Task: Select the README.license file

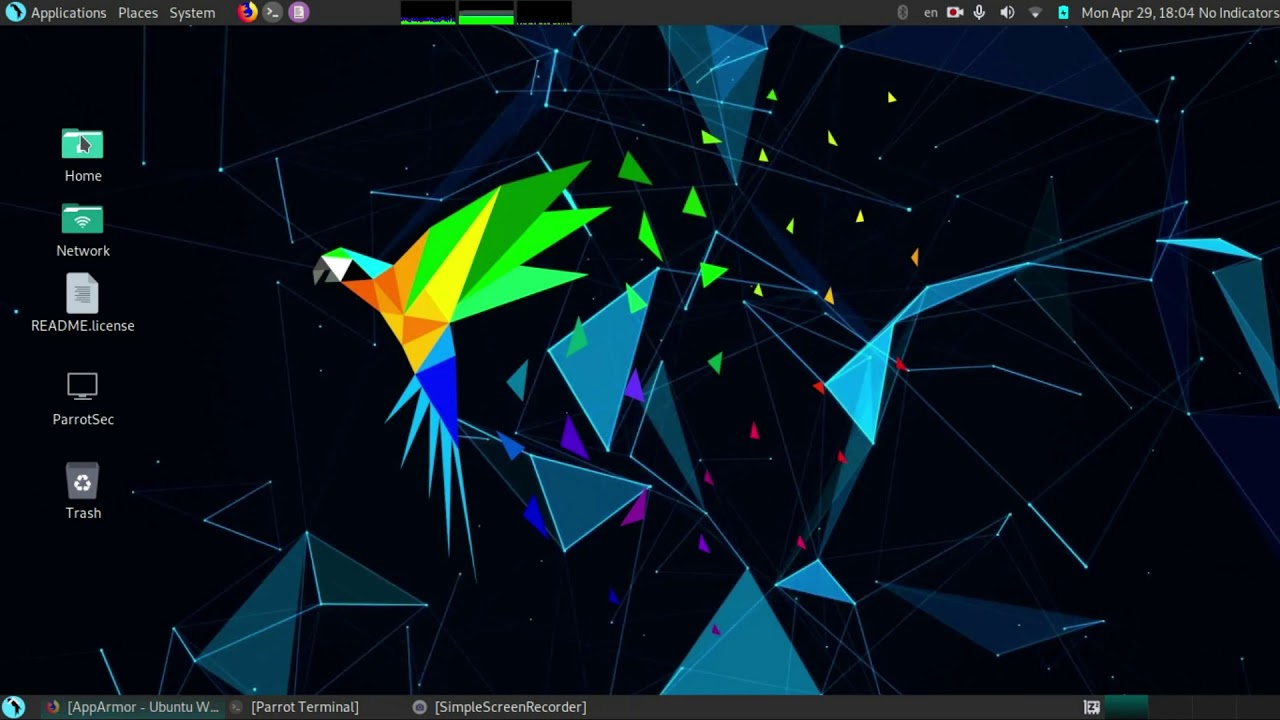Action: tap(83, 304)
